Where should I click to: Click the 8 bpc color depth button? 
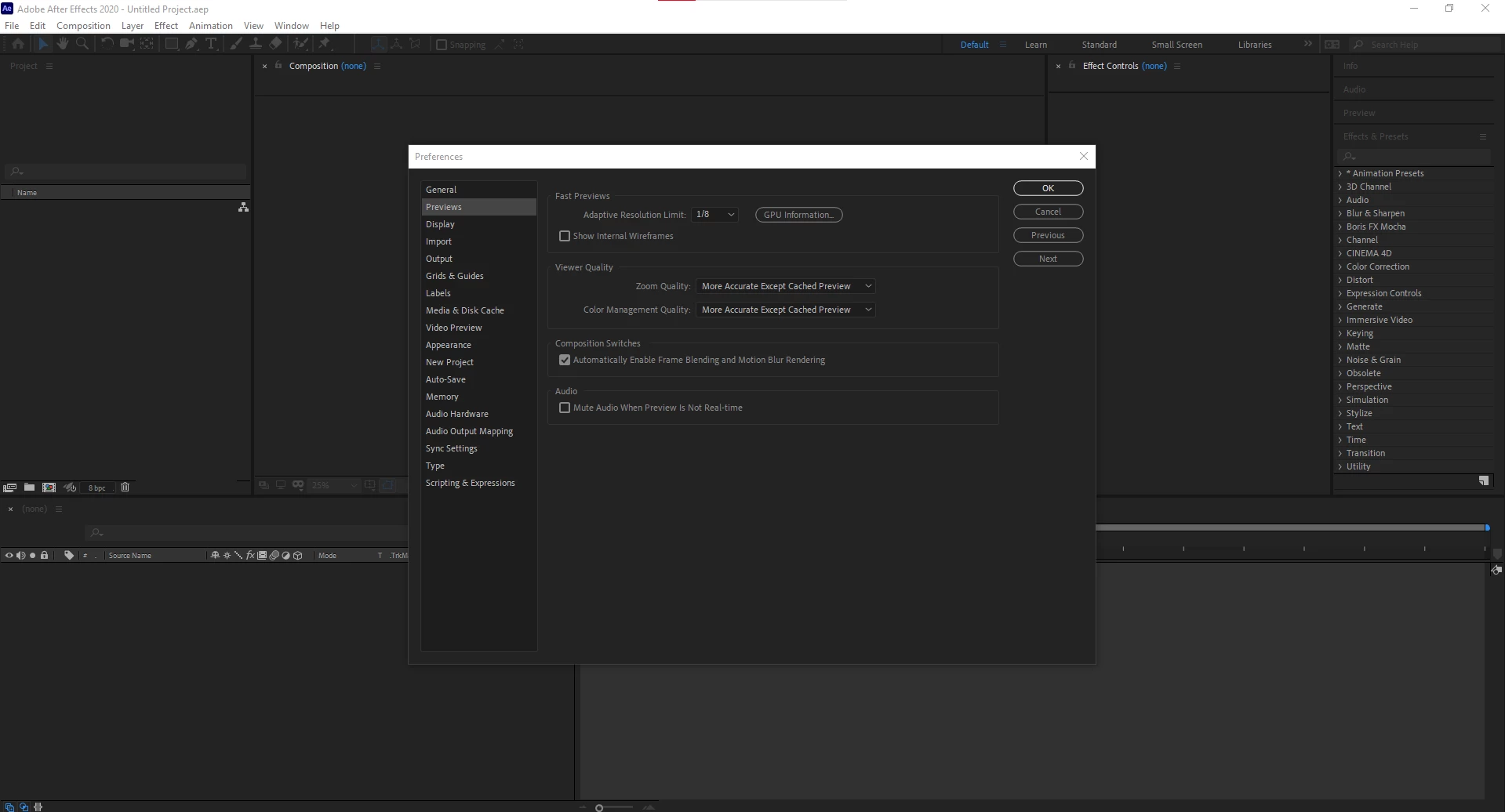pos(97,488)
